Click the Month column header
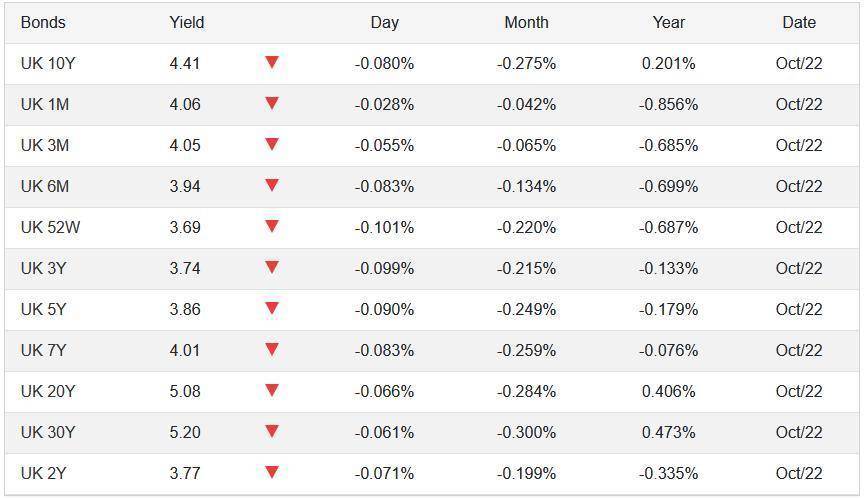This screenshot has width=865, height=499. click(526, 22)
